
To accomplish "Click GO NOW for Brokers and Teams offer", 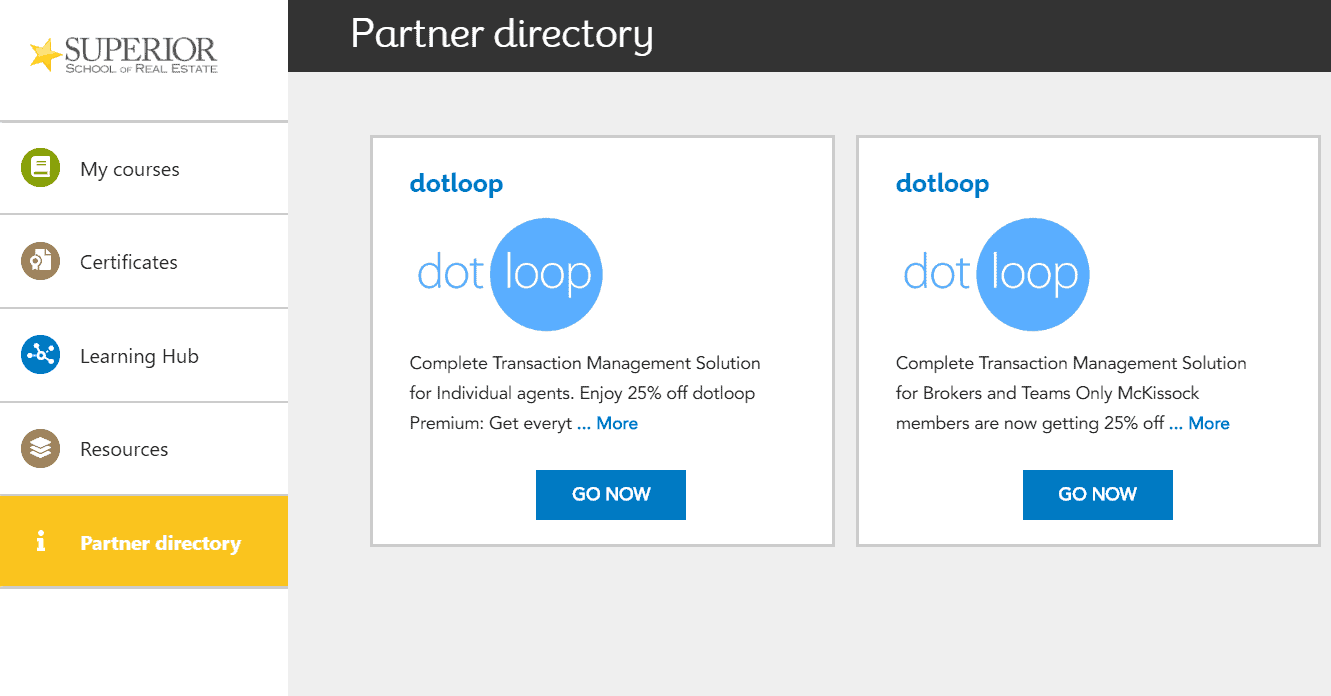I will (x=1097, y=494).
